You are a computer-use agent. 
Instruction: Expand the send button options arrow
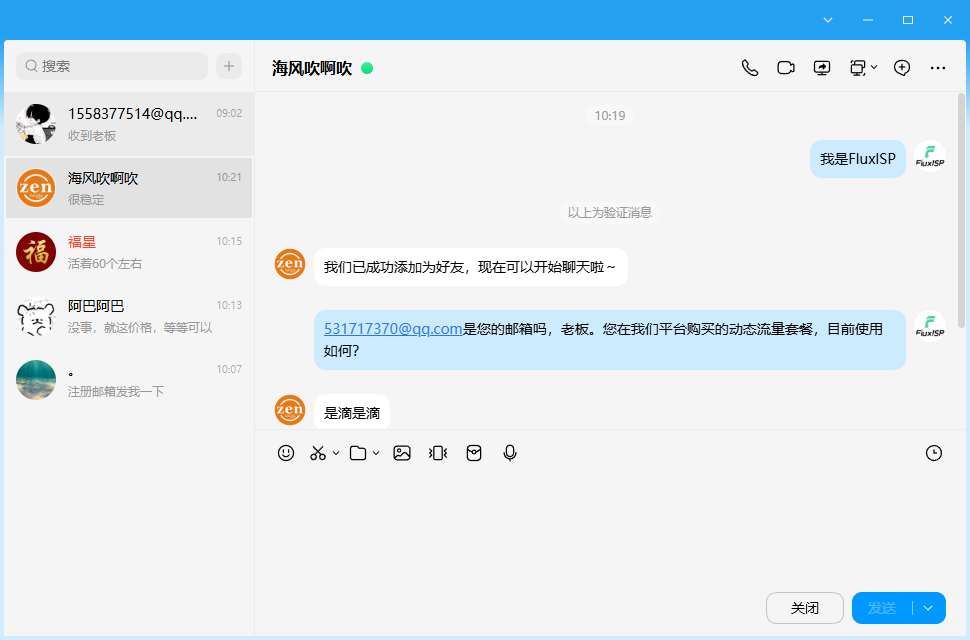tap(928, 608)
